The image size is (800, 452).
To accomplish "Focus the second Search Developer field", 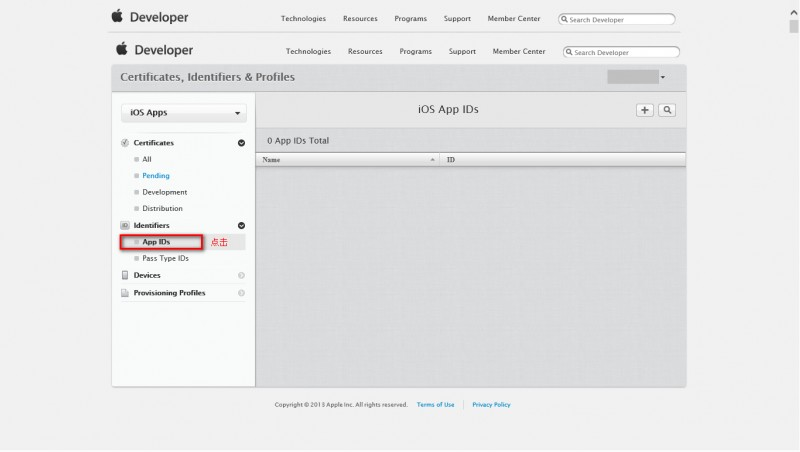I will [621, 52].
